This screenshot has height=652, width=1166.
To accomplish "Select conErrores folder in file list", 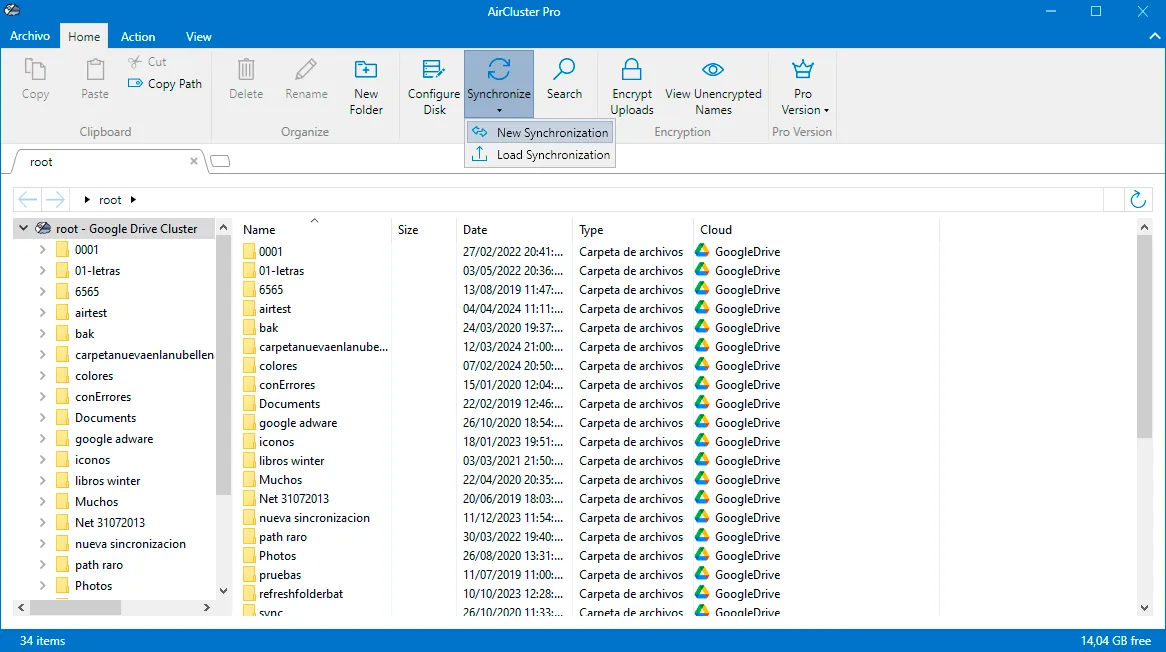I will coord(287,385).
